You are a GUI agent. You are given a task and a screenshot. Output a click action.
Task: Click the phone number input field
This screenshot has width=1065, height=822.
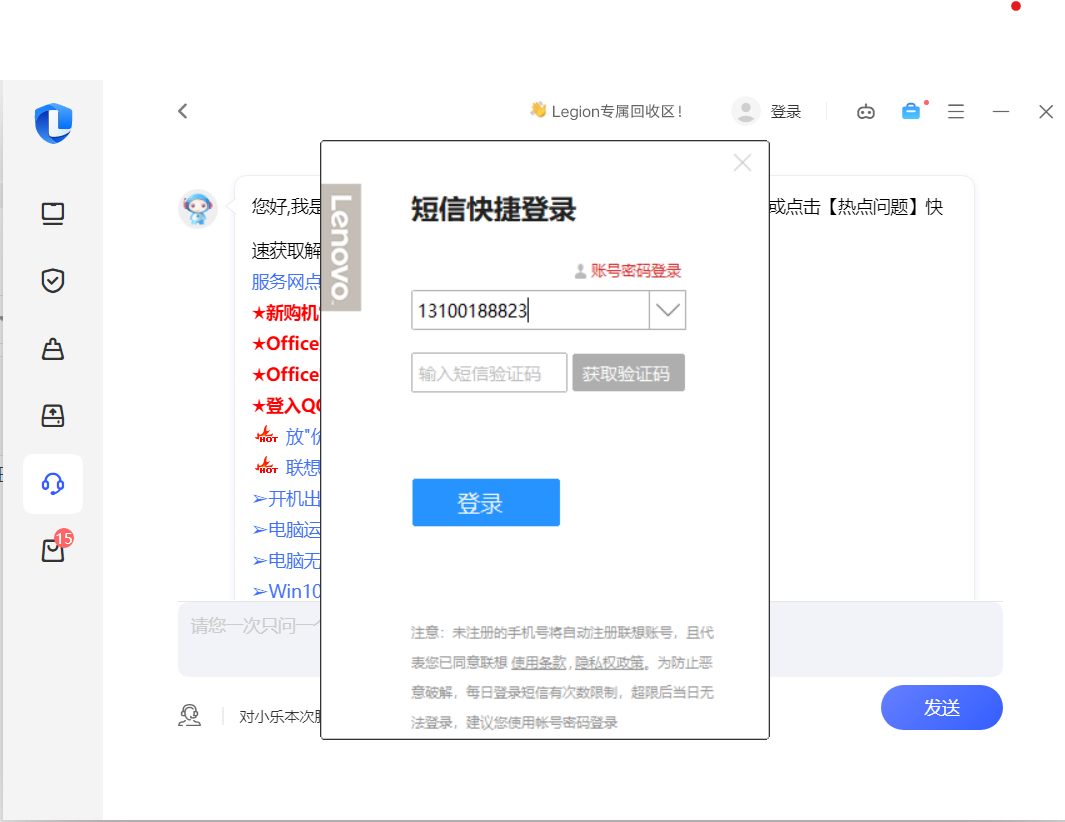click(x=530, y=310)
